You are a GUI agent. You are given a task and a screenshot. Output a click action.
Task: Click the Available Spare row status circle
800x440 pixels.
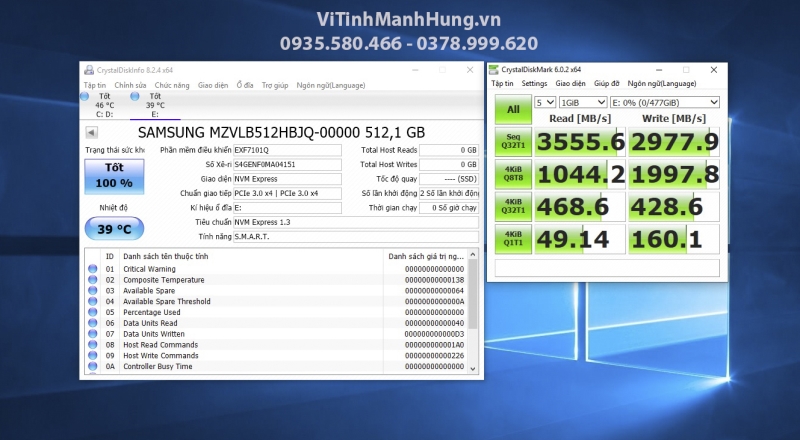(x=92, y=290)
